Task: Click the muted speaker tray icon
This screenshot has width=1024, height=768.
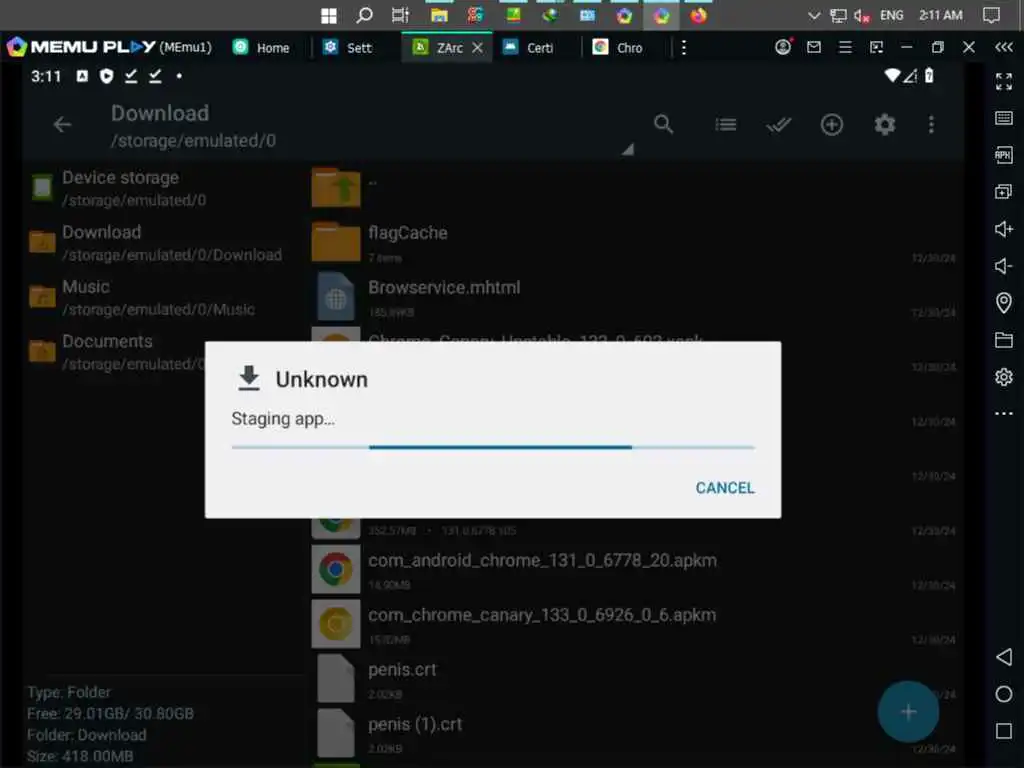Action: coord(861,16)
